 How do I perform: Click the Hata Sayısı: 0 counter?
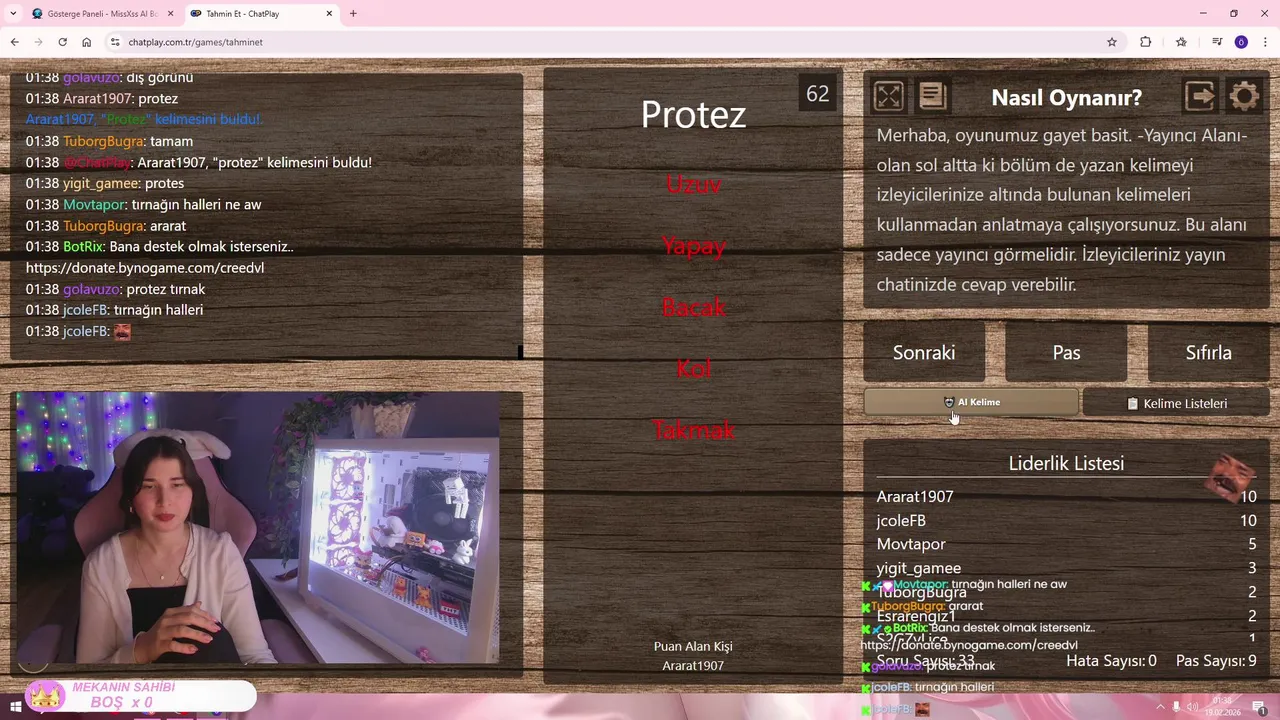(1111, 660)
